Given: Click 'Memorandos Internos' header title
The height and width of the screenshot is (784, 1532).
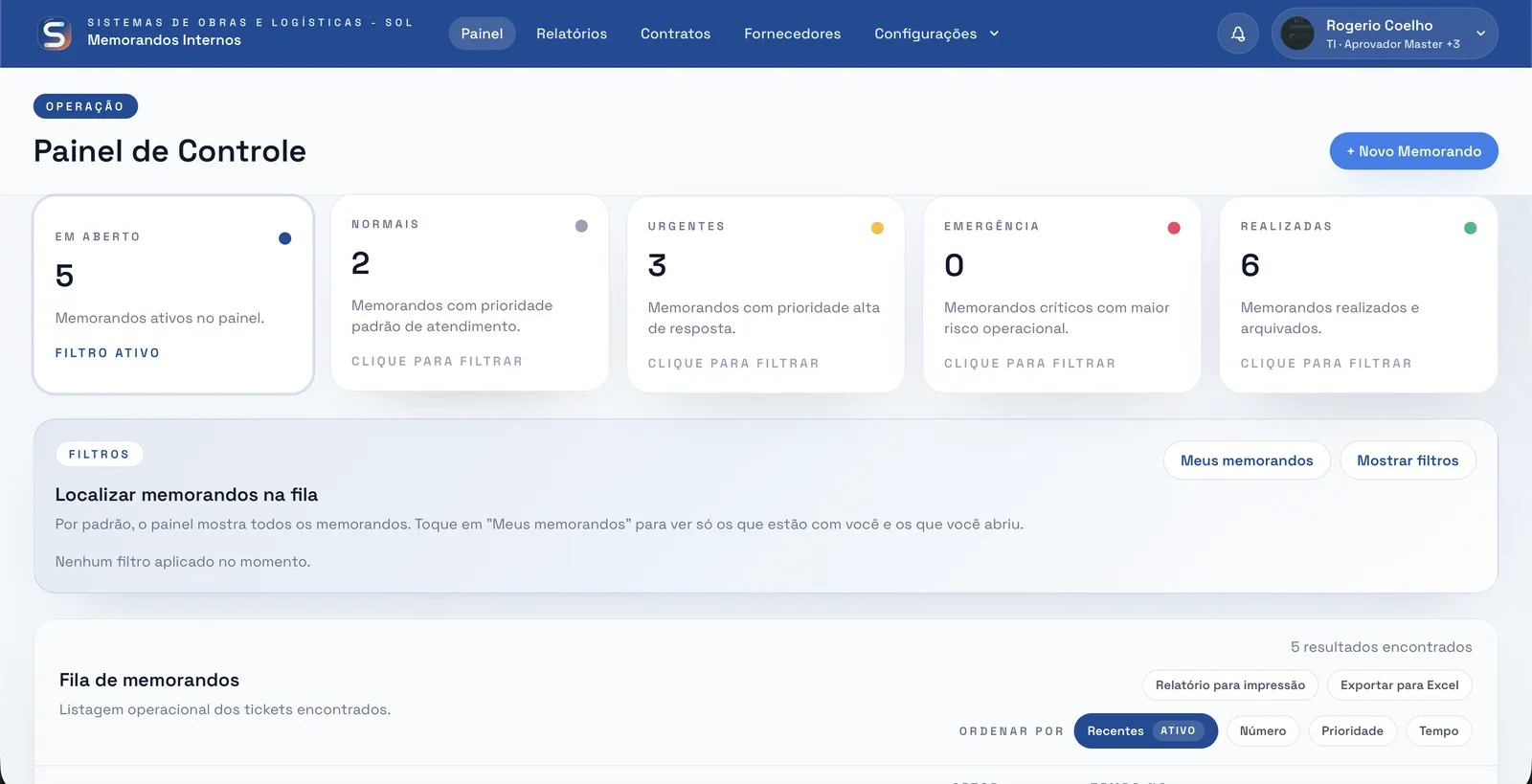Looking at the screenshot, I should 164,40.
